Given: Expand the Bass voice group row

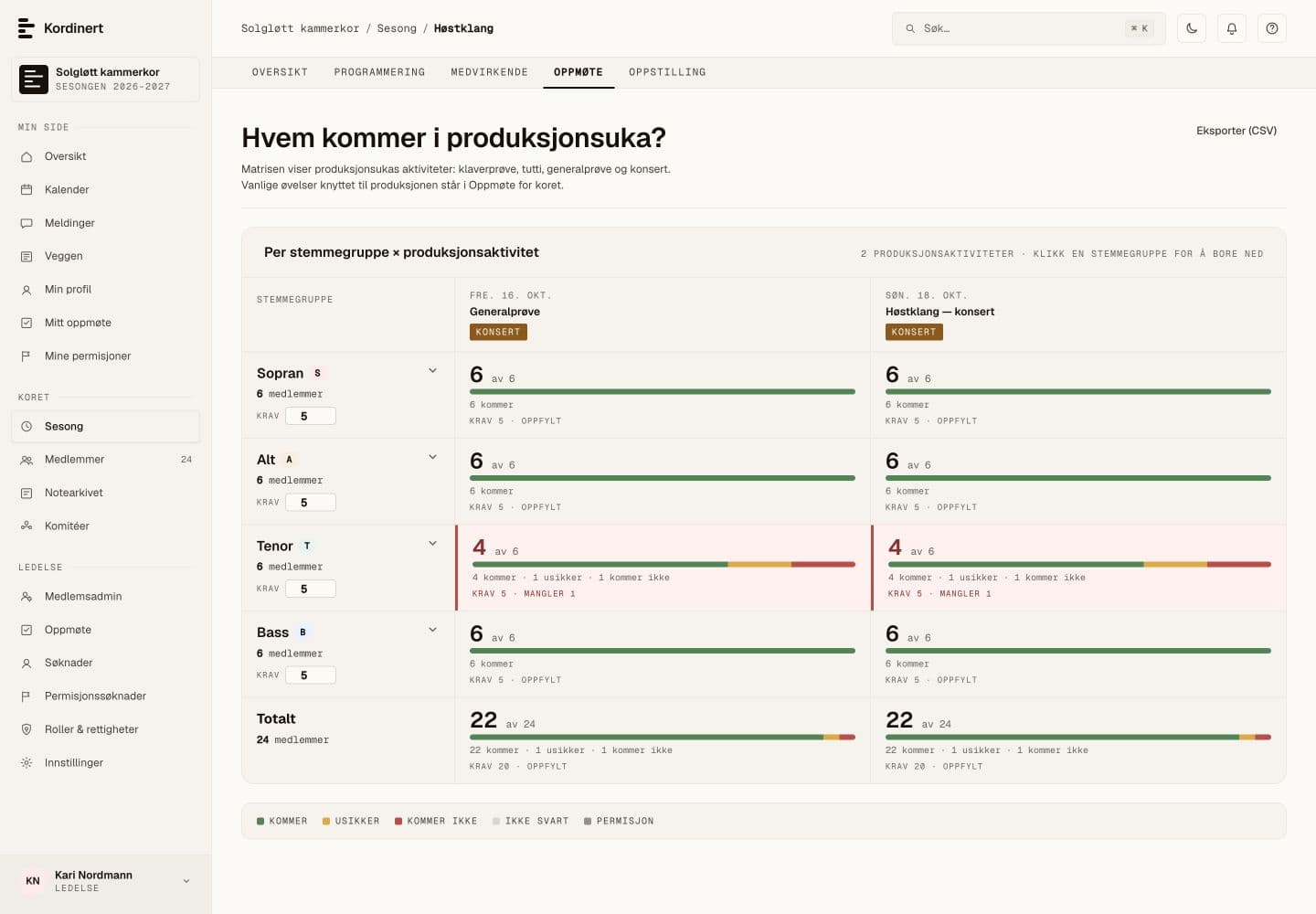Looking at the screenshot, I should pos(432,630).
